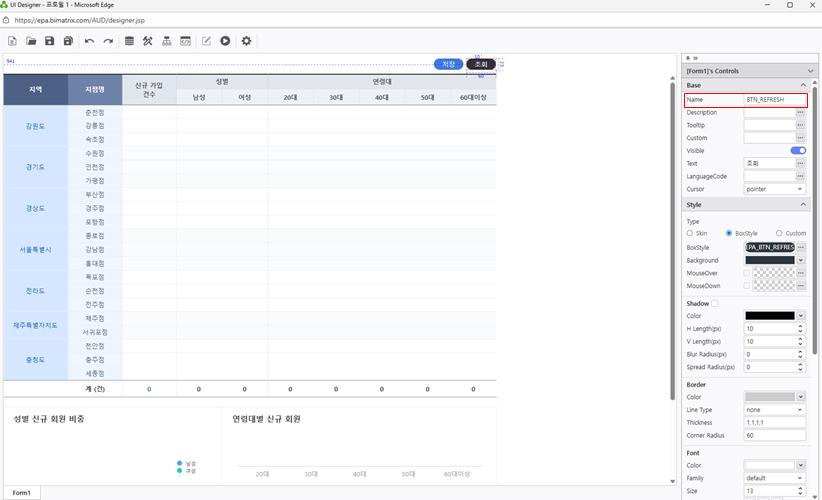Open the black Shadow Color swatch
822x500 pixels.
(x=770, y=316)
